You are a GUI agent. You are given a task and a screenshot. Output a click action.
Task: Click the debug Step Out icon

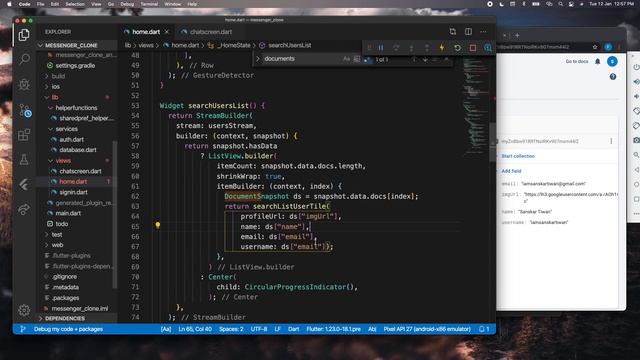427,48
